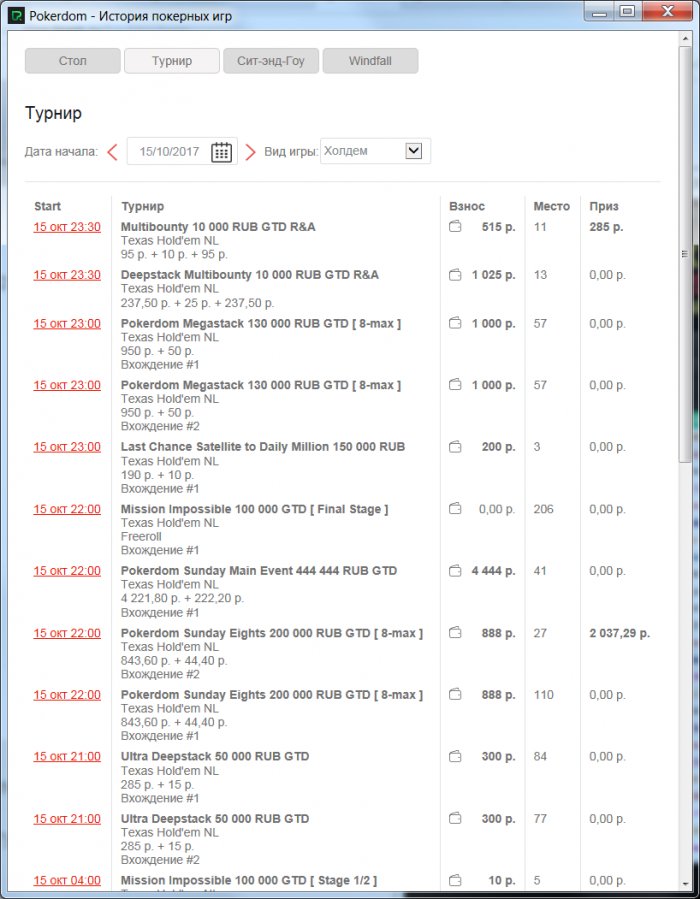Switch to the Windfall tab
Screen dimensions: 700x899
click(370, 61)
